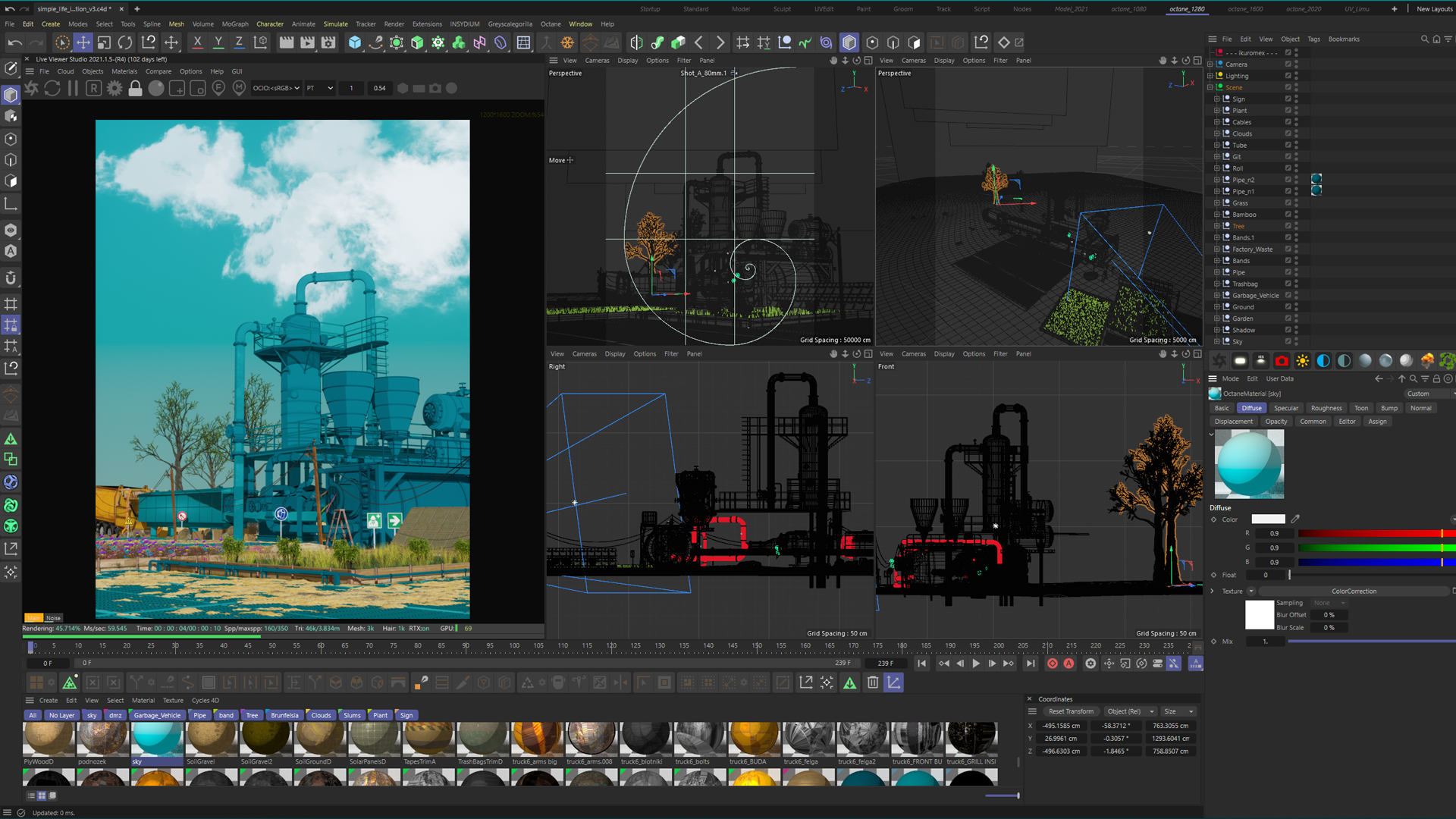This screenshot has width=1456, height=819.
Task: Pause the Octane Live Viewer render
Action: (x=73, y=88)
